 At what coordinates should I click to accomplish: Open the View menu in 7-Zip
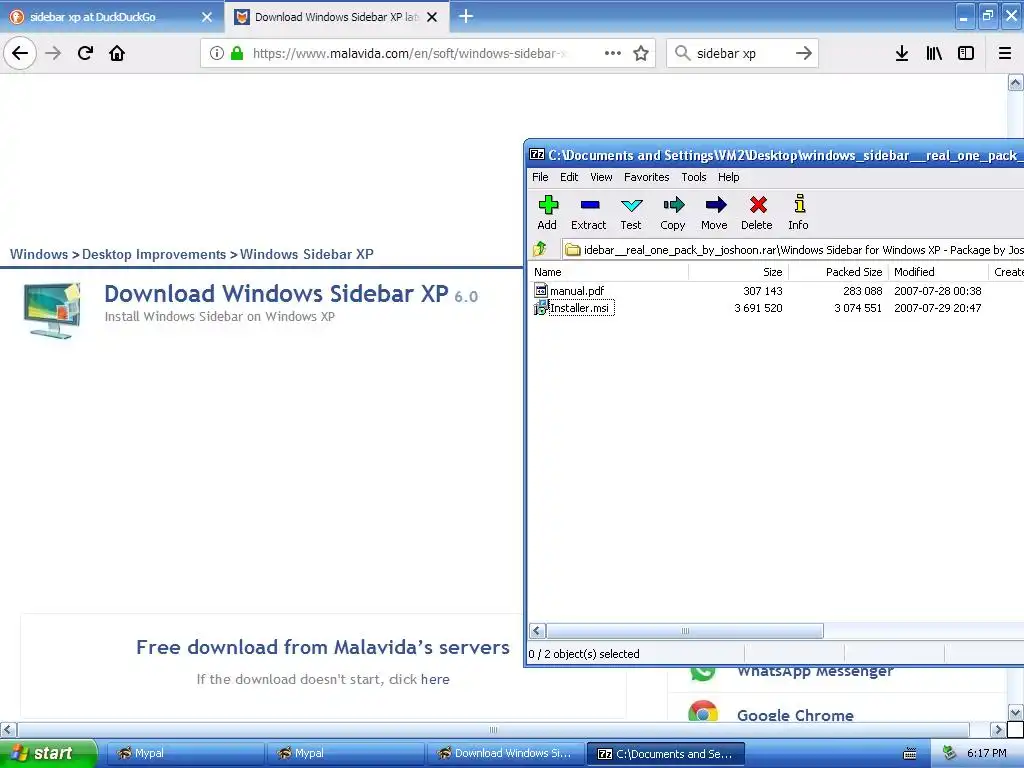click(x=601, y=177)
